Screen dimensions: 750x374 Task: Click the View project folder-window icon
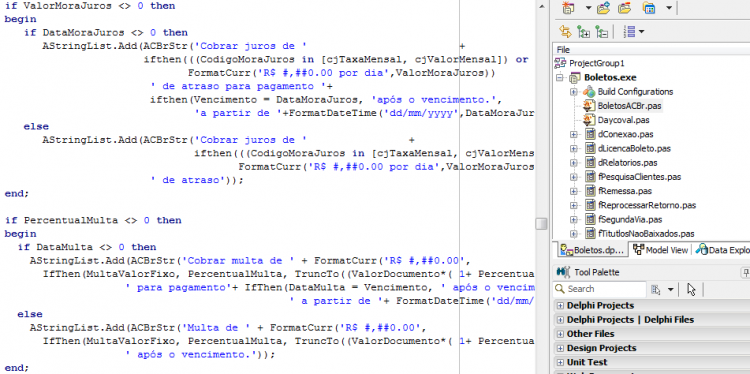(x=649, y=7)
